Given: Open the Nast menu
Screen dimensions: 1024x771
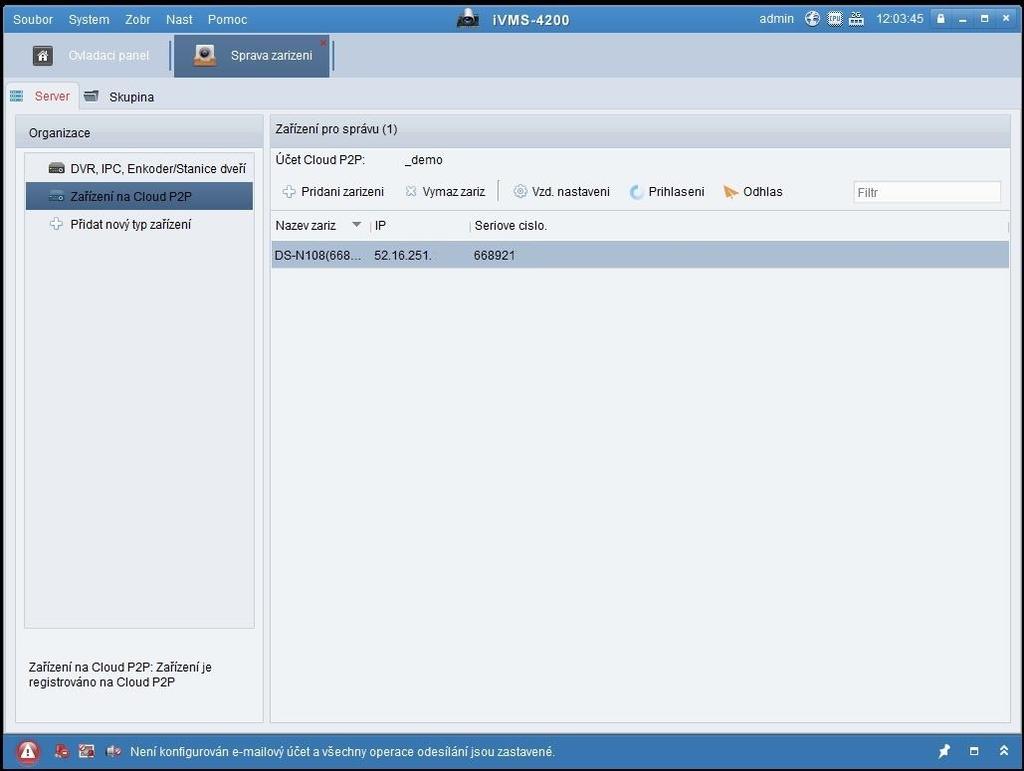Looking at the screenshot, I should click(x=179, y=20).
